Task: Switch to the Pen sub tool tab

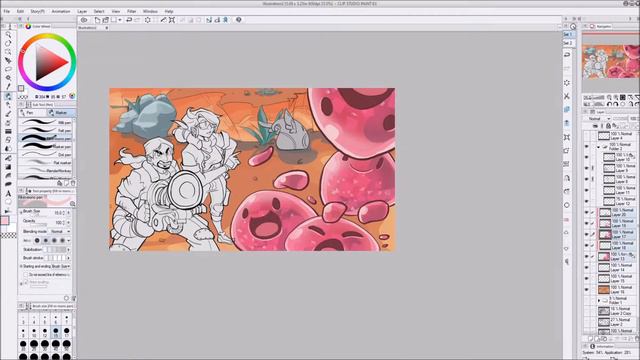Action: pyautogui.click(x=33, y=113)
